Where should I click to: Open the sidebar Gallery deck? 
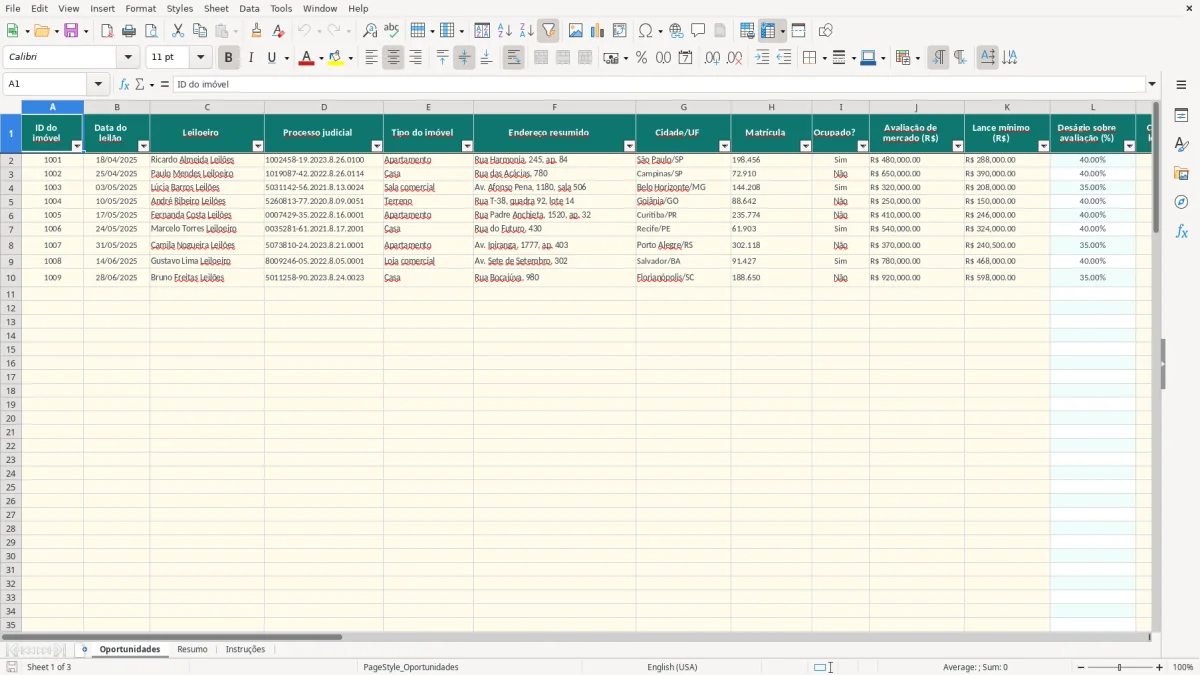click(x=1181, y=173)
